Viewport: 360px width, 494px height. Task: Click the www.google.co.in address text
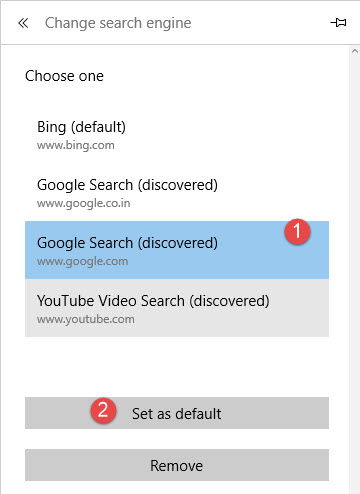click(83, 203)
